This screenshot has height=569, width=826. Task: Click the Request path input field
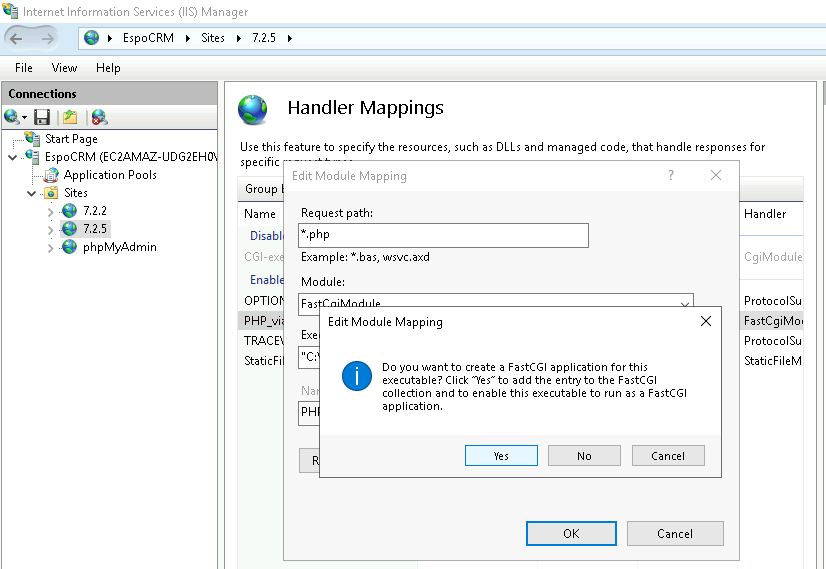(443, 235)
